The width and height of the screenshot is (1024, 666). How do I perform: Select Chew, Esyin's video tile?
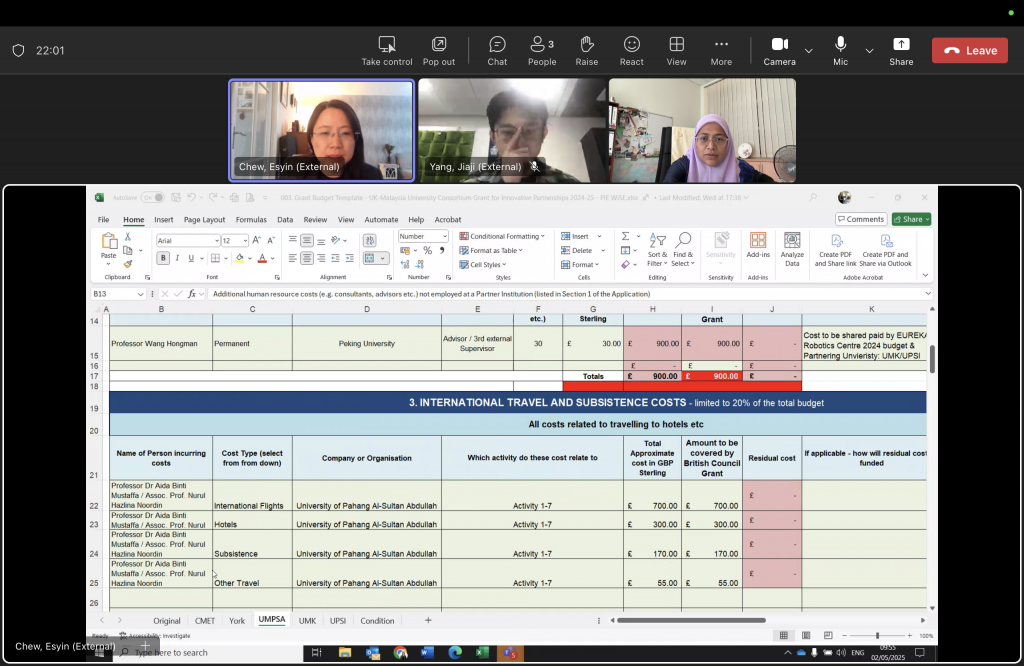(321, 130)
